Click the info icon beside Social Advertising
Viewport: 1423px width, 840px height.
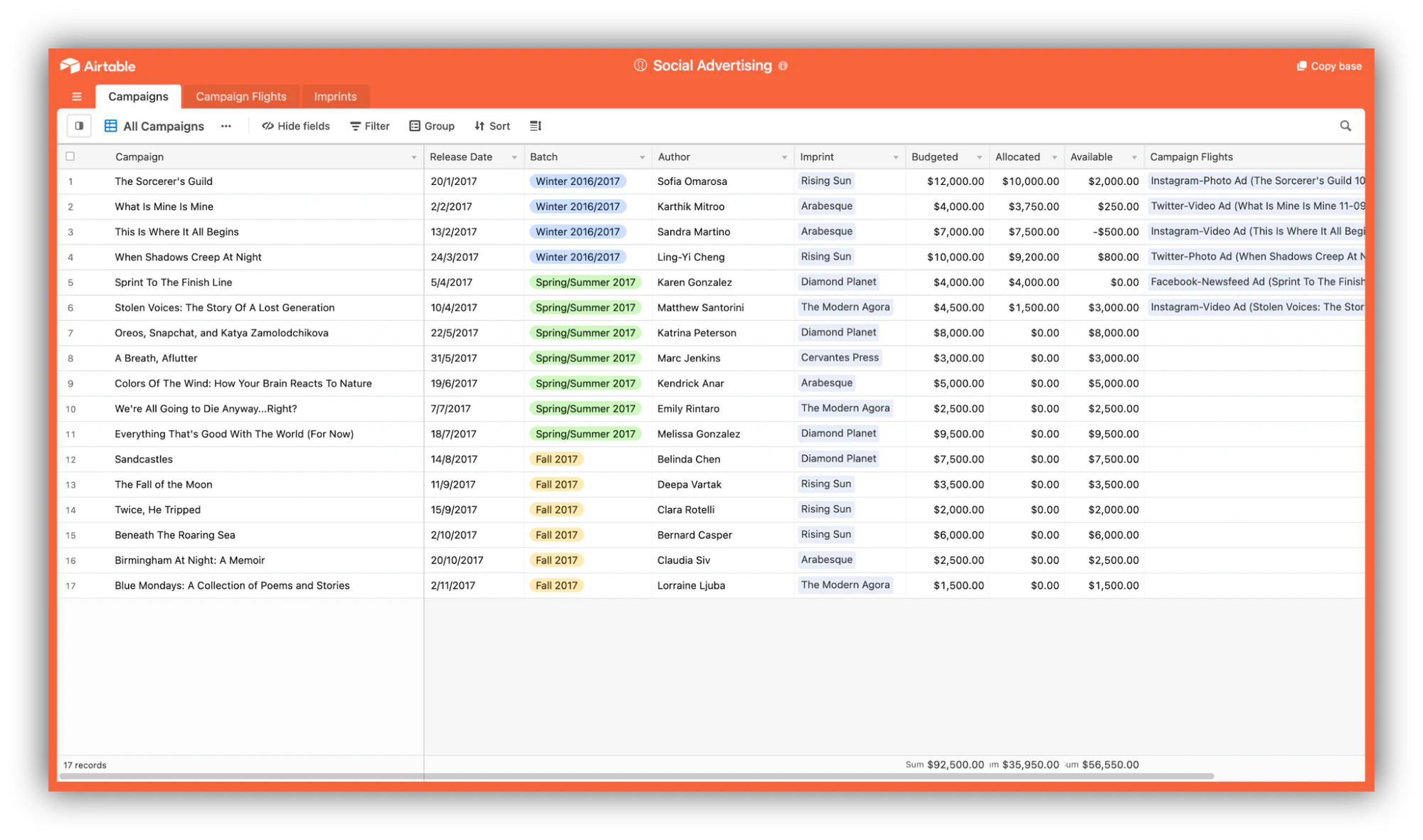click(783, 65)
